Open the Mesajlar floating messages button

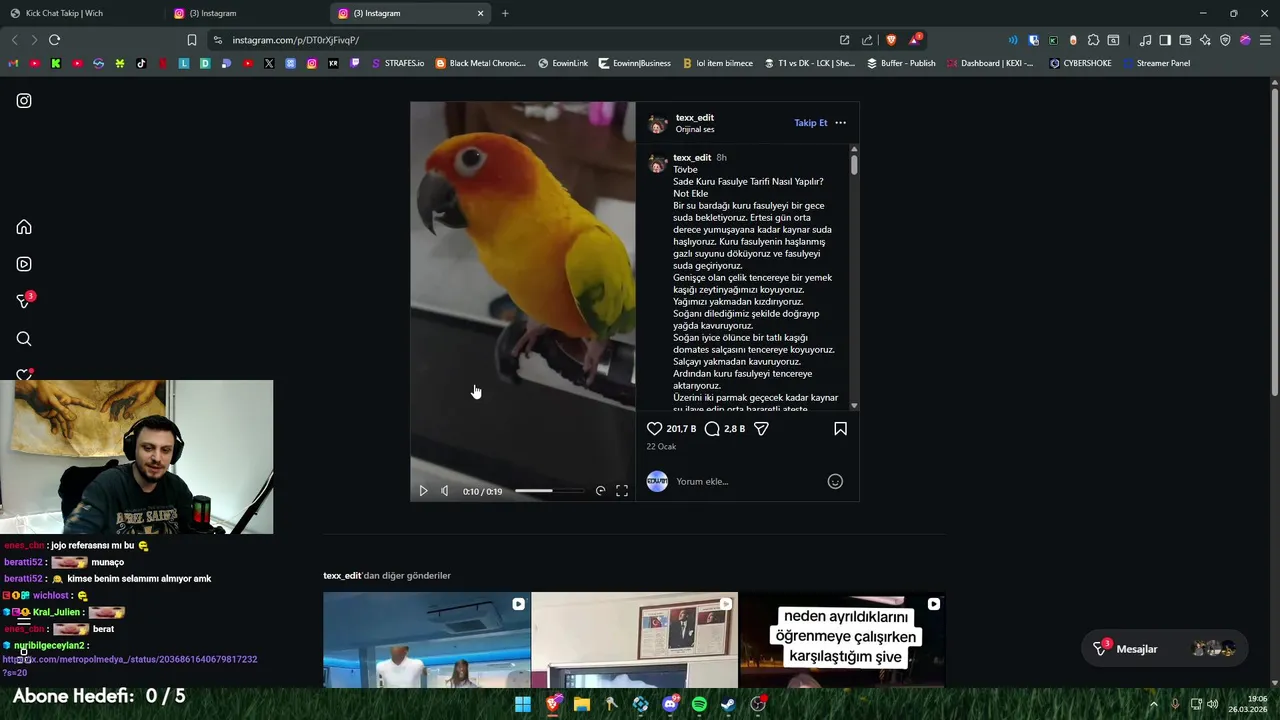point(1164,649)
